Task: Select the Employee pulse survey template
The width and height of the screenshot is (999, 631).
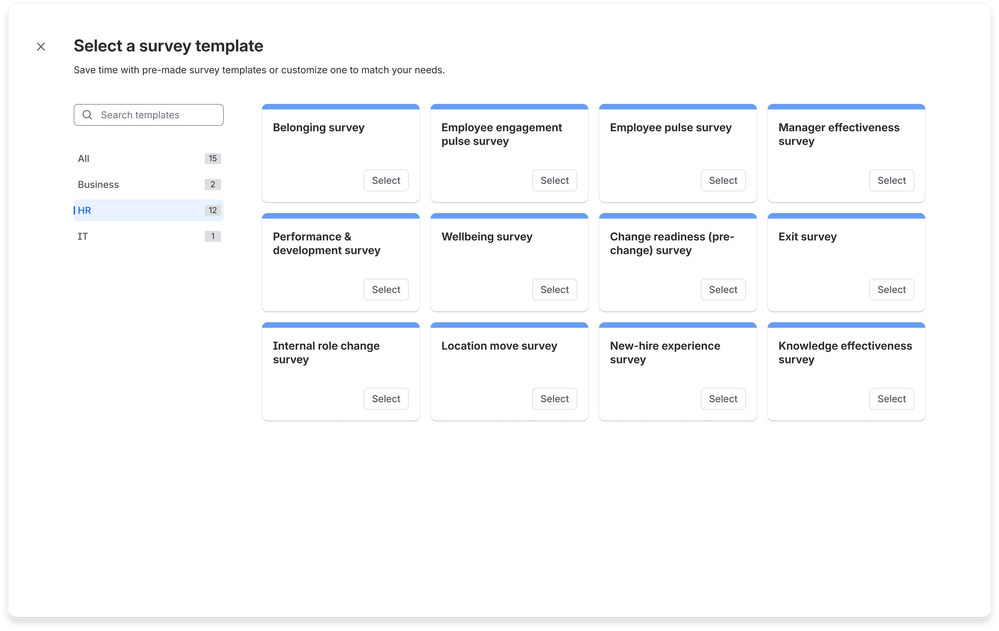Action: click(x=723, y=180)
